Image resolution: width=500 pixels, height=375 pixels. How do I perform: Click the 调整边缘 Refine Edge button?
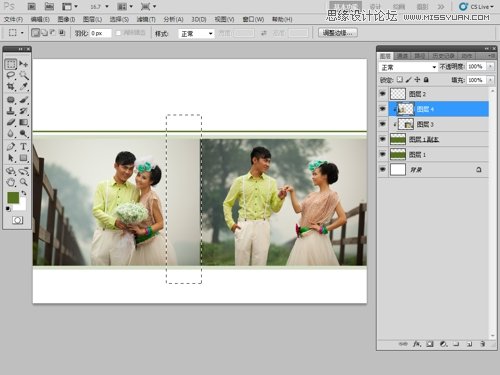(338, 33)
